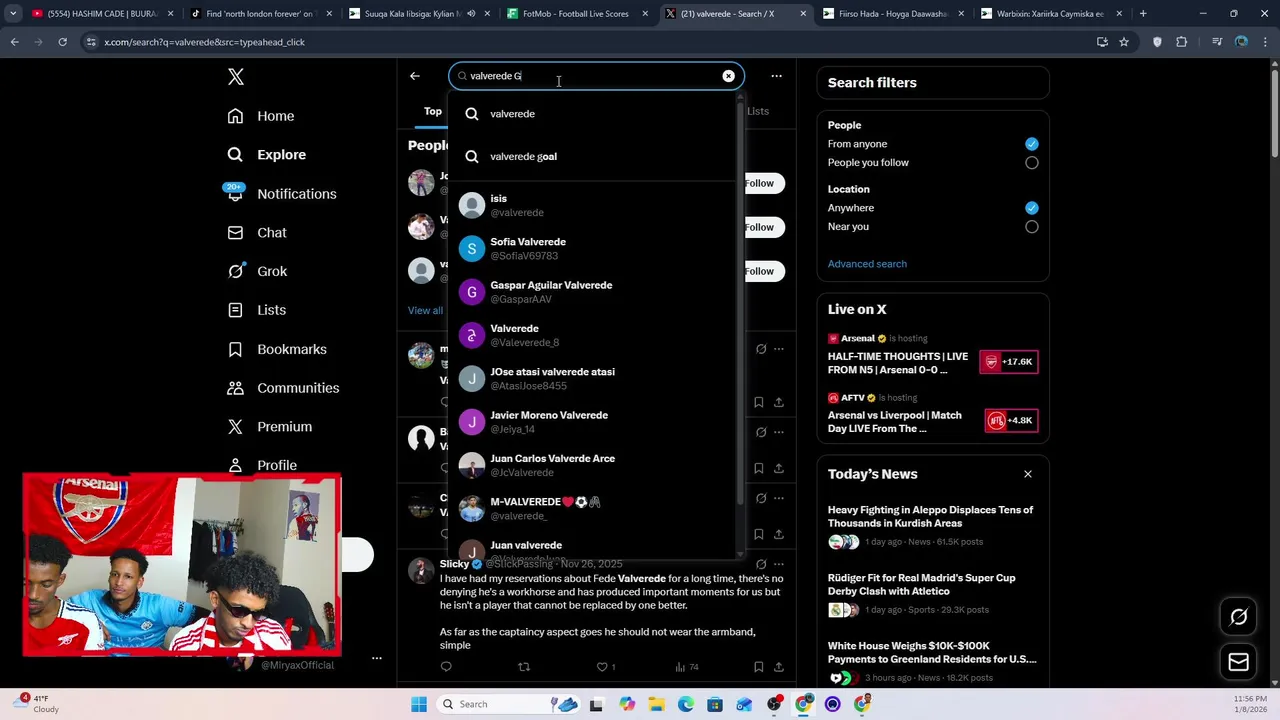The image size is (1280, 720).
Task: Go to Home in the X sidebar
Action: pyautogui.click(x=261, y=116)
